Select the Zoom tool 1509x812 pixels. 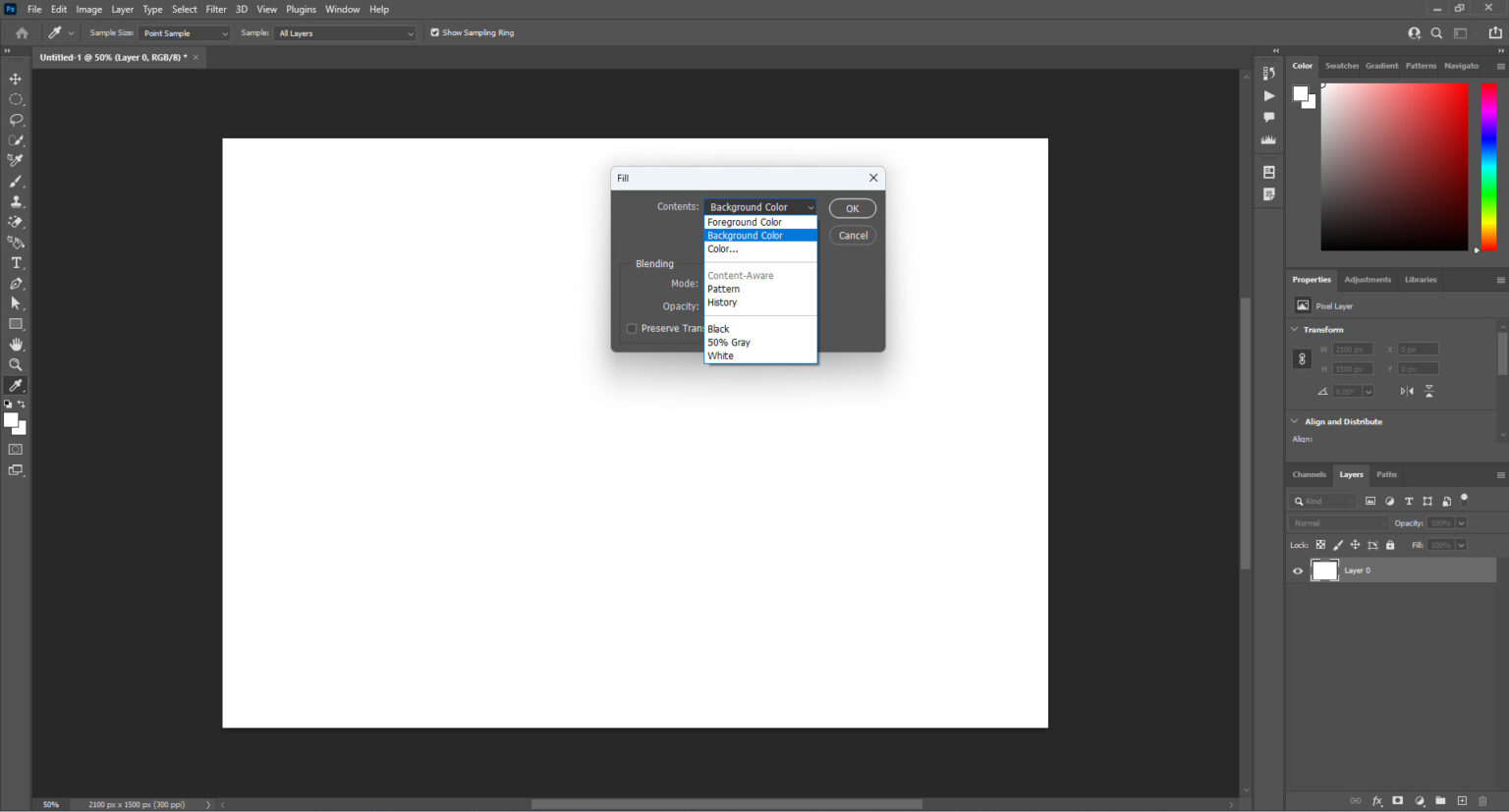click(x=15, y=364)
